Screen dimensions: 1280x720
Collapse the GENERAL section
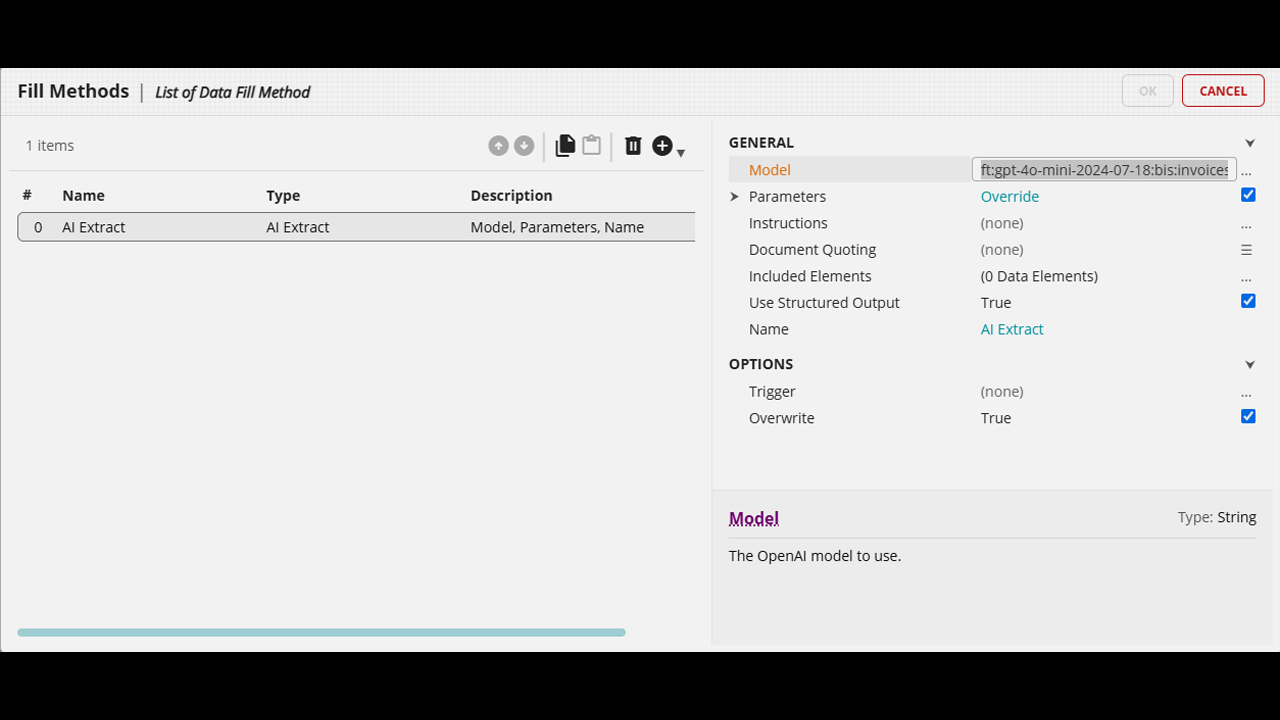click(1250, 143)
